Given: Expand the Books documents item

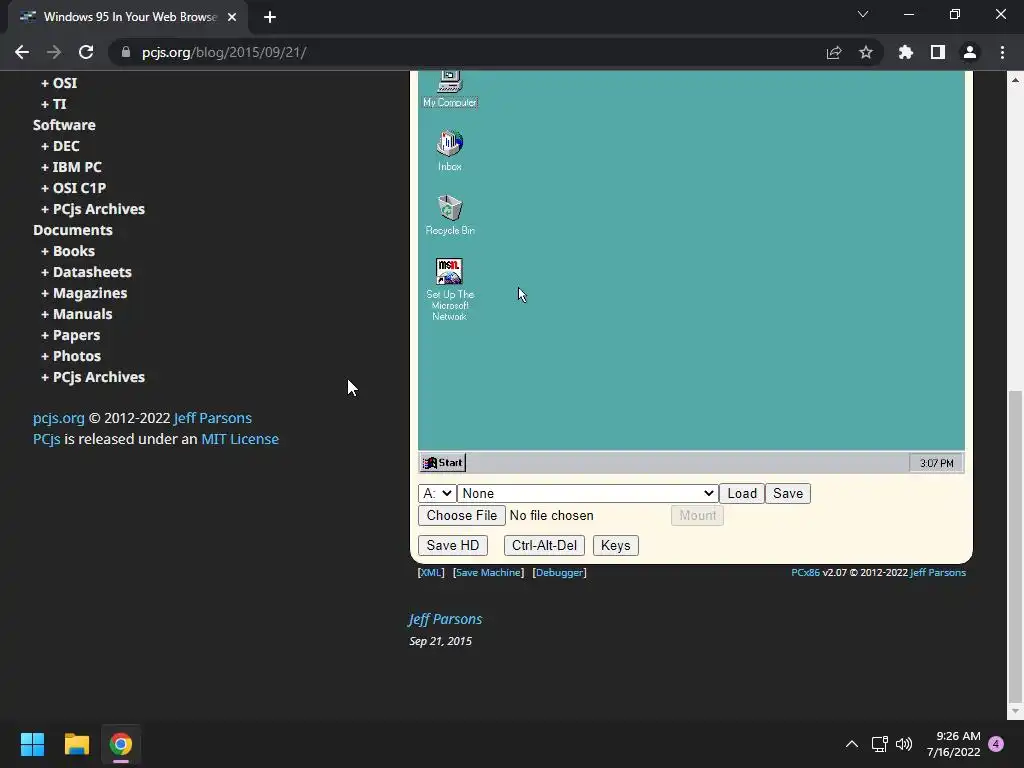Looking at the screenshot, I should [68, 251].
